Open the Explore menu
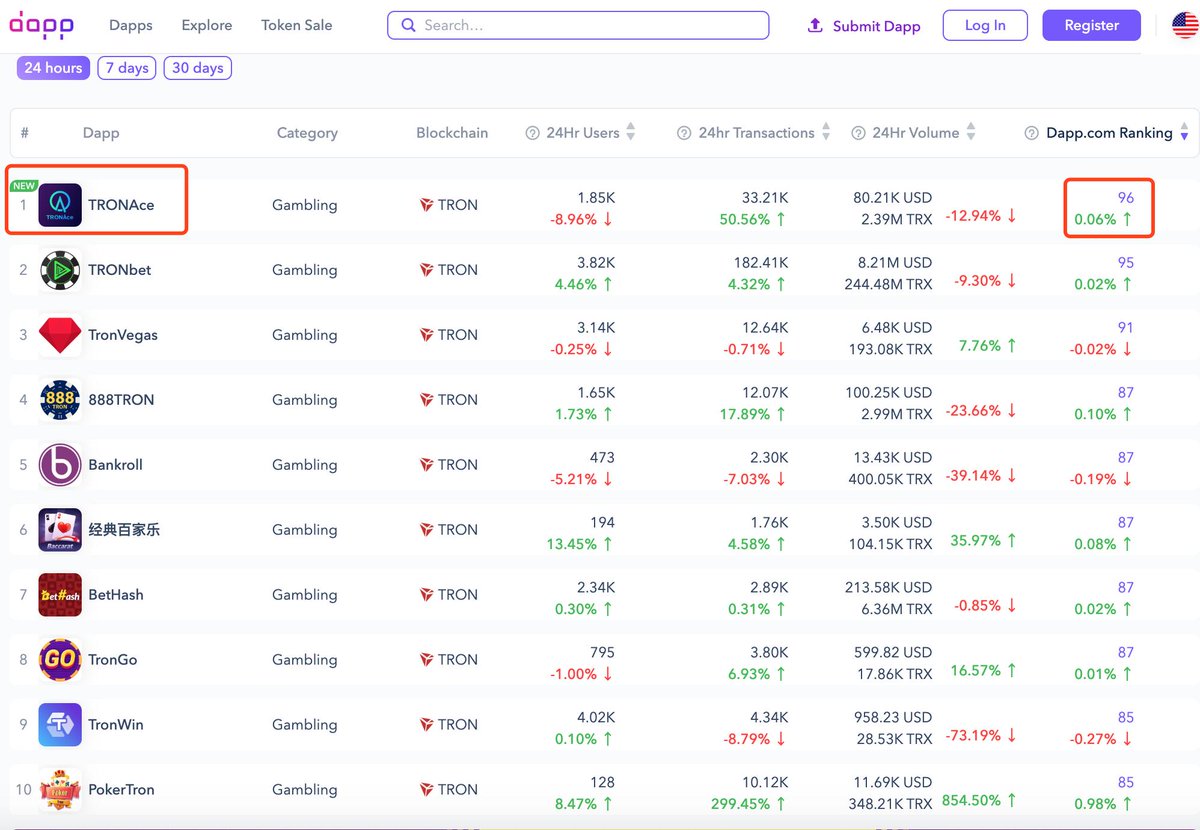Viewport: 1200px width, 830px height. 207,25
